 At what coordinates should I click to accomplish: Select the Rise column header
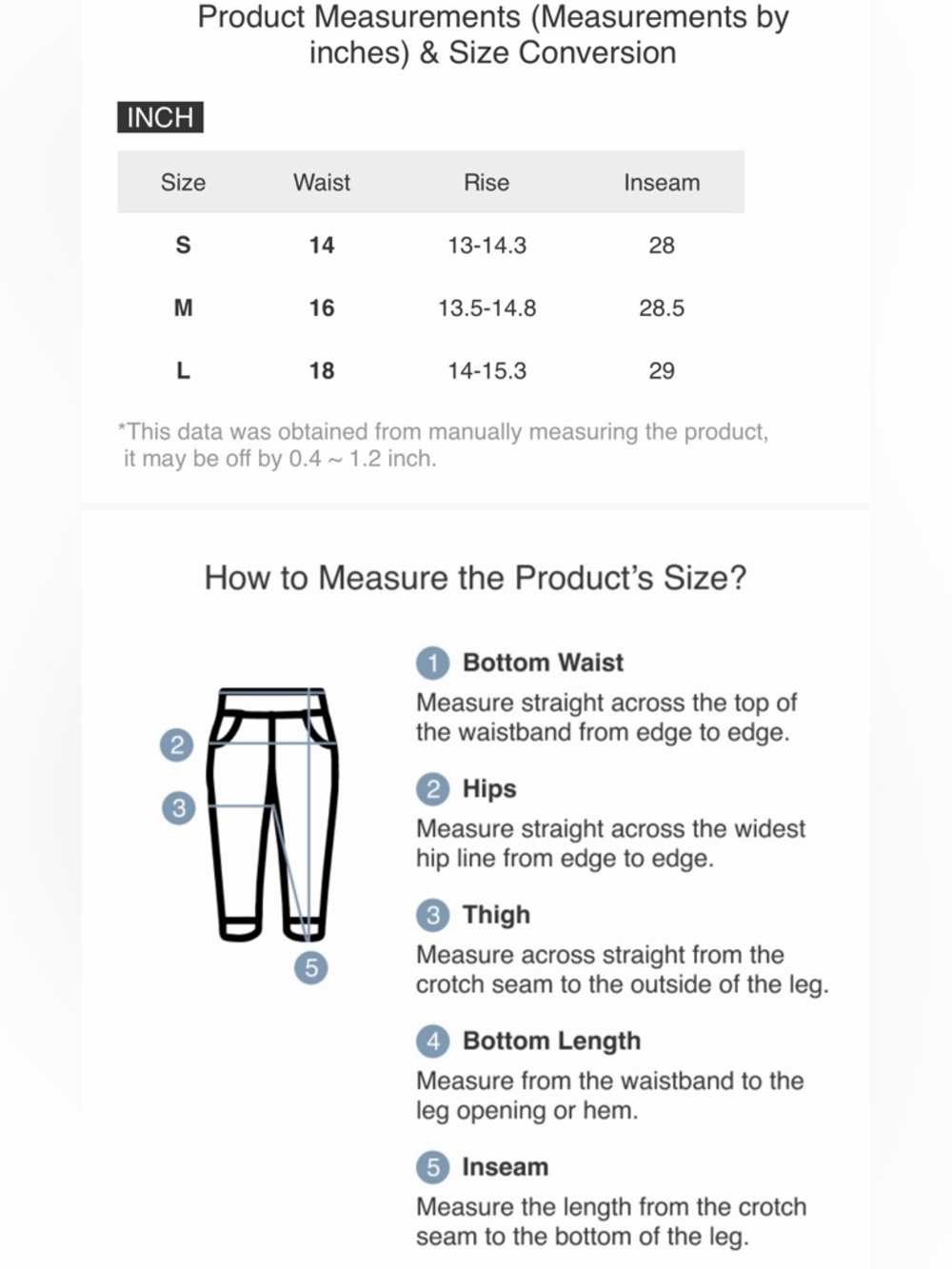pyautogui.click(x=486, y=182)
